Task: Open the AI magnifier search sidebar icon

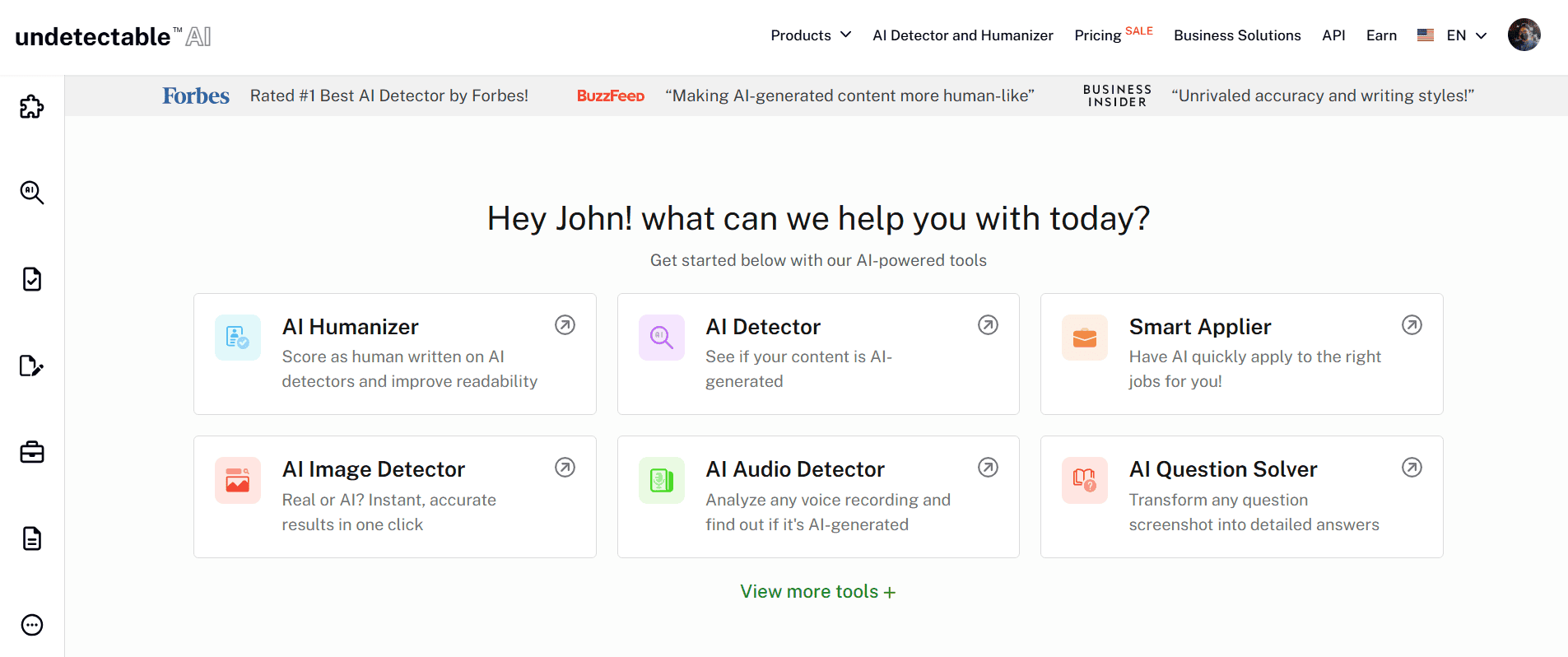Action: point(31,193)
